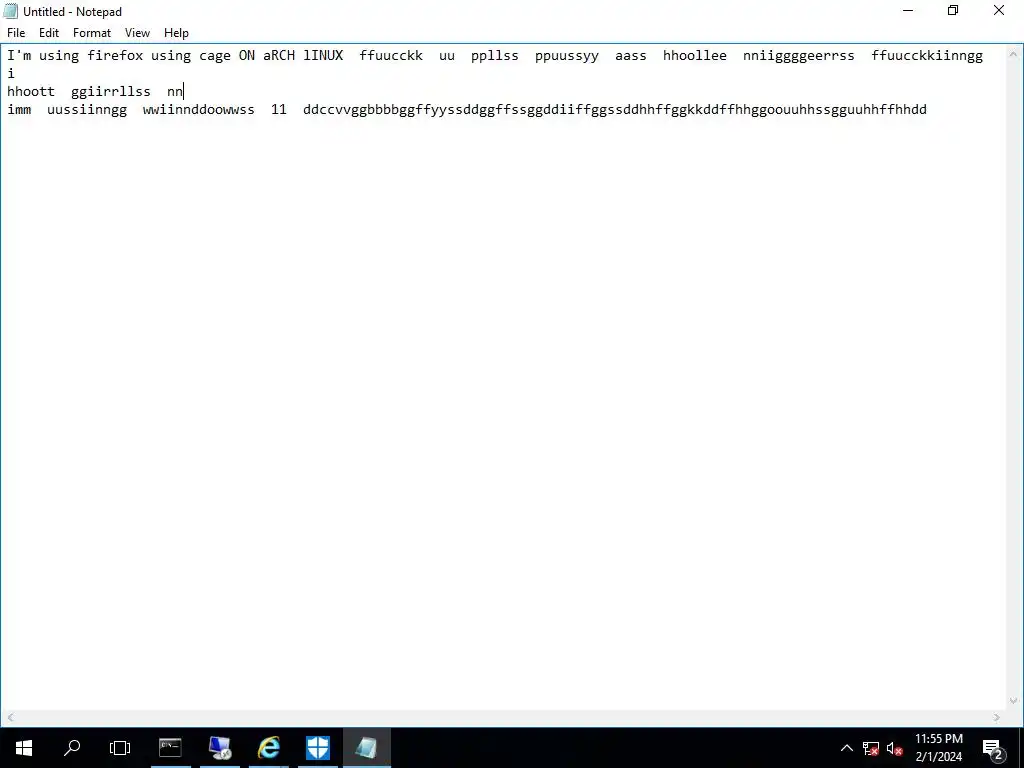This screenshot has height=768, width=1024.
Task: Click the word "uussiinngg"
Action: coord(87,110)
